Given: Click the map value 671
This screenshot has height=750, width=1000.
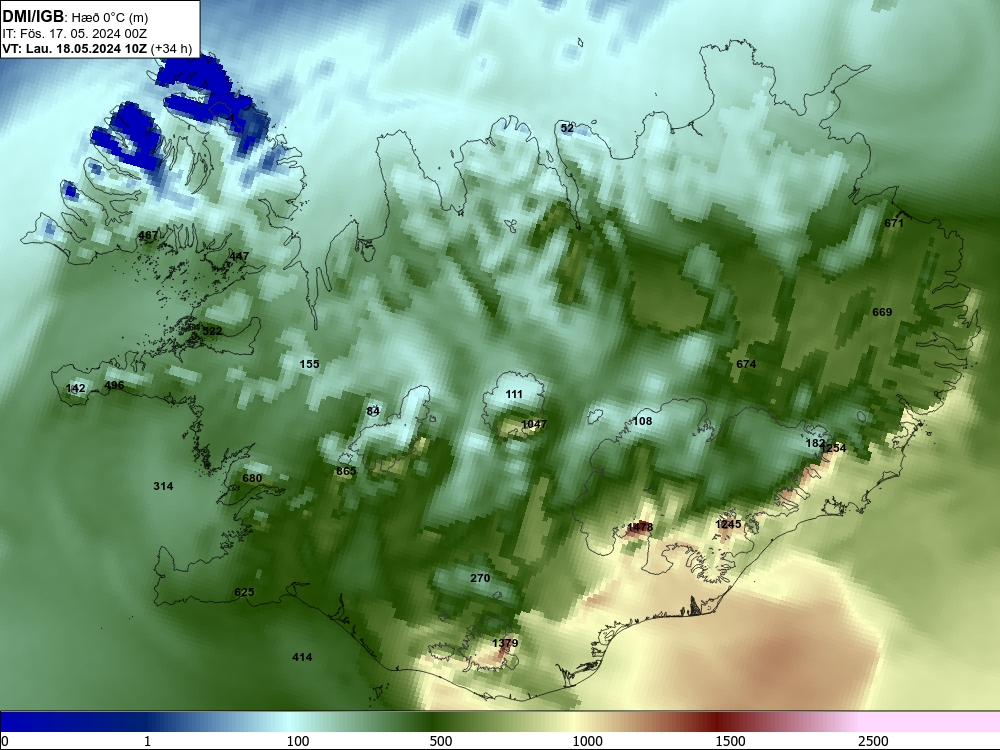Looking at the screenshot, I should pos(894,223).
